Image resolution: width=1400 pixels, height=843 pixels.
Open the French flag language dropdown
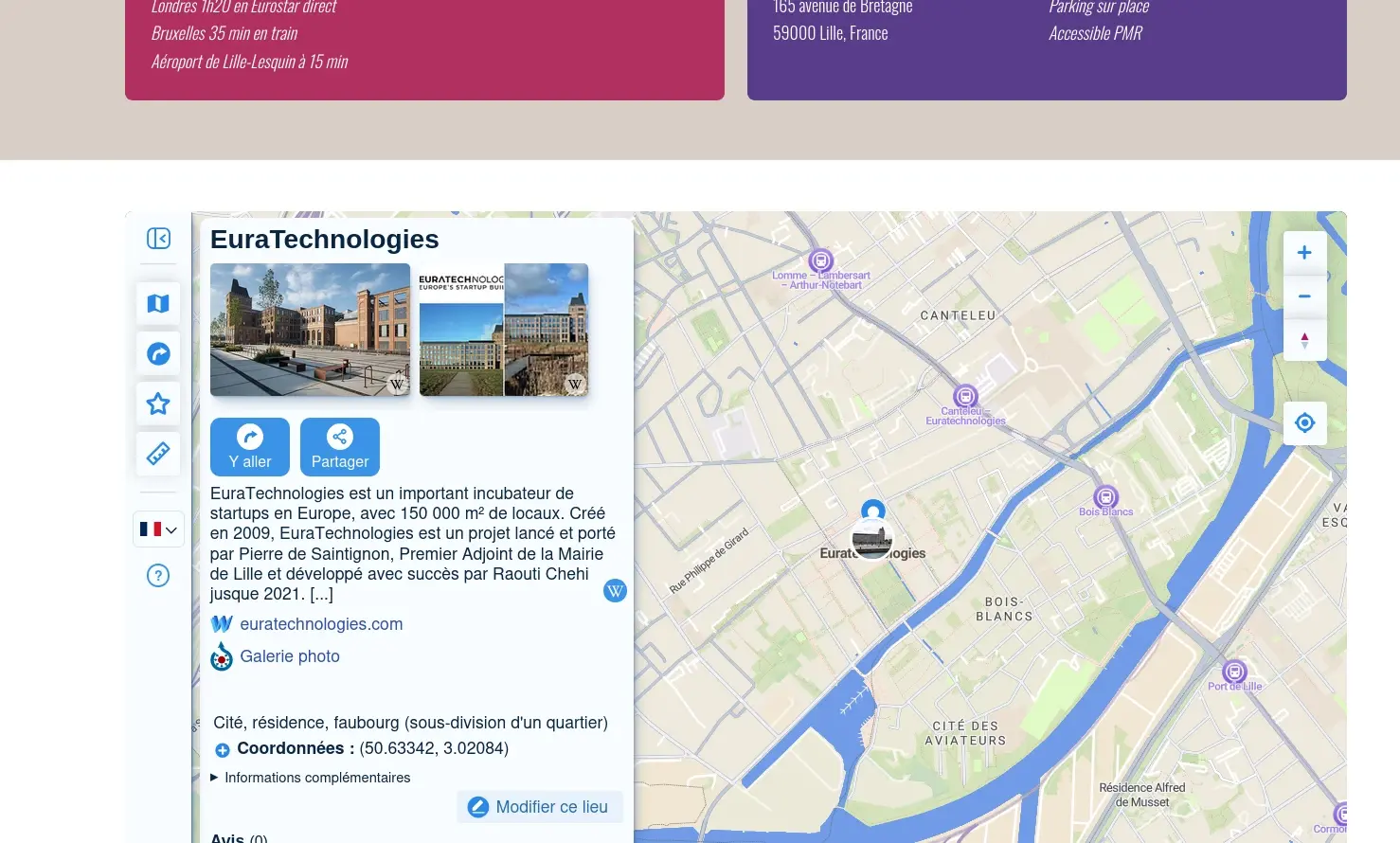point(158,529)
